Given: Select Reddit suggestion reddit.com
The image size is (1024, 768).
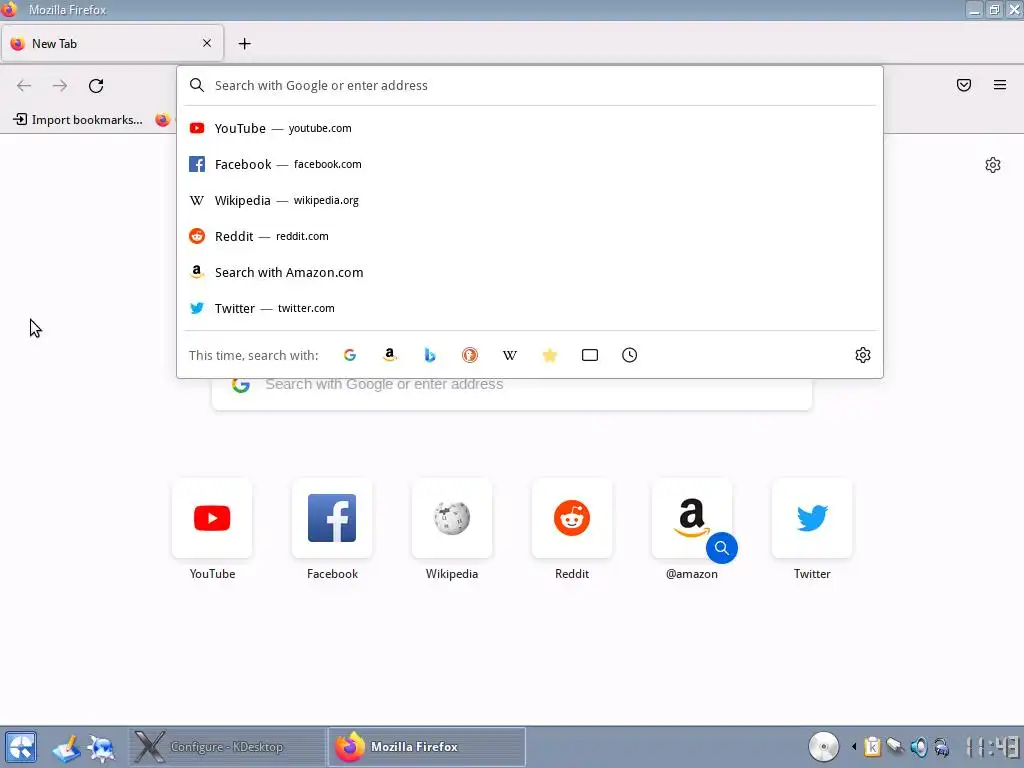Looking at the screenshot, I should (x=530, y=236).
